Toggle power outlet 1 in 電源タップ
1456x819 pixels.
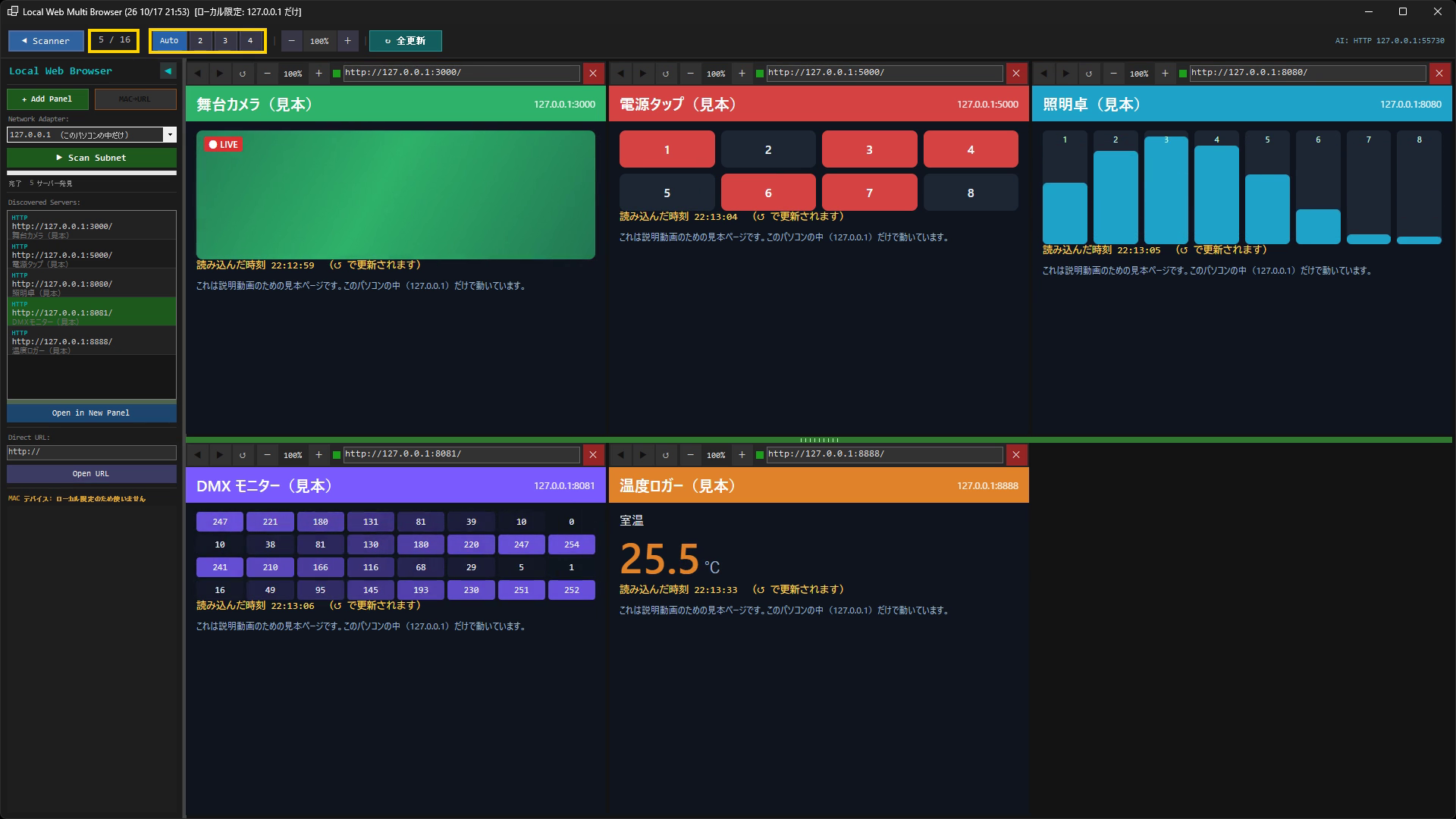coord(667,149)
